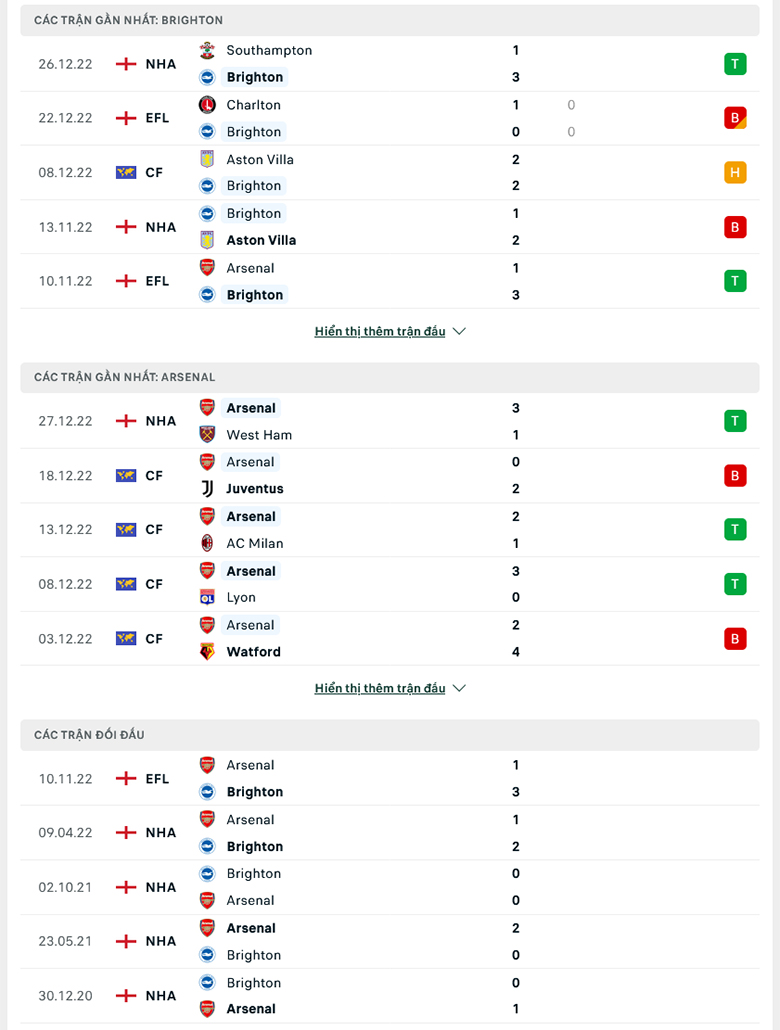Open the Arsenal vs Watford match on 03.12.22
Image resolution: width=780 pixels, height=1030 pixels.
pyautogui.click(x=390, y=638)
